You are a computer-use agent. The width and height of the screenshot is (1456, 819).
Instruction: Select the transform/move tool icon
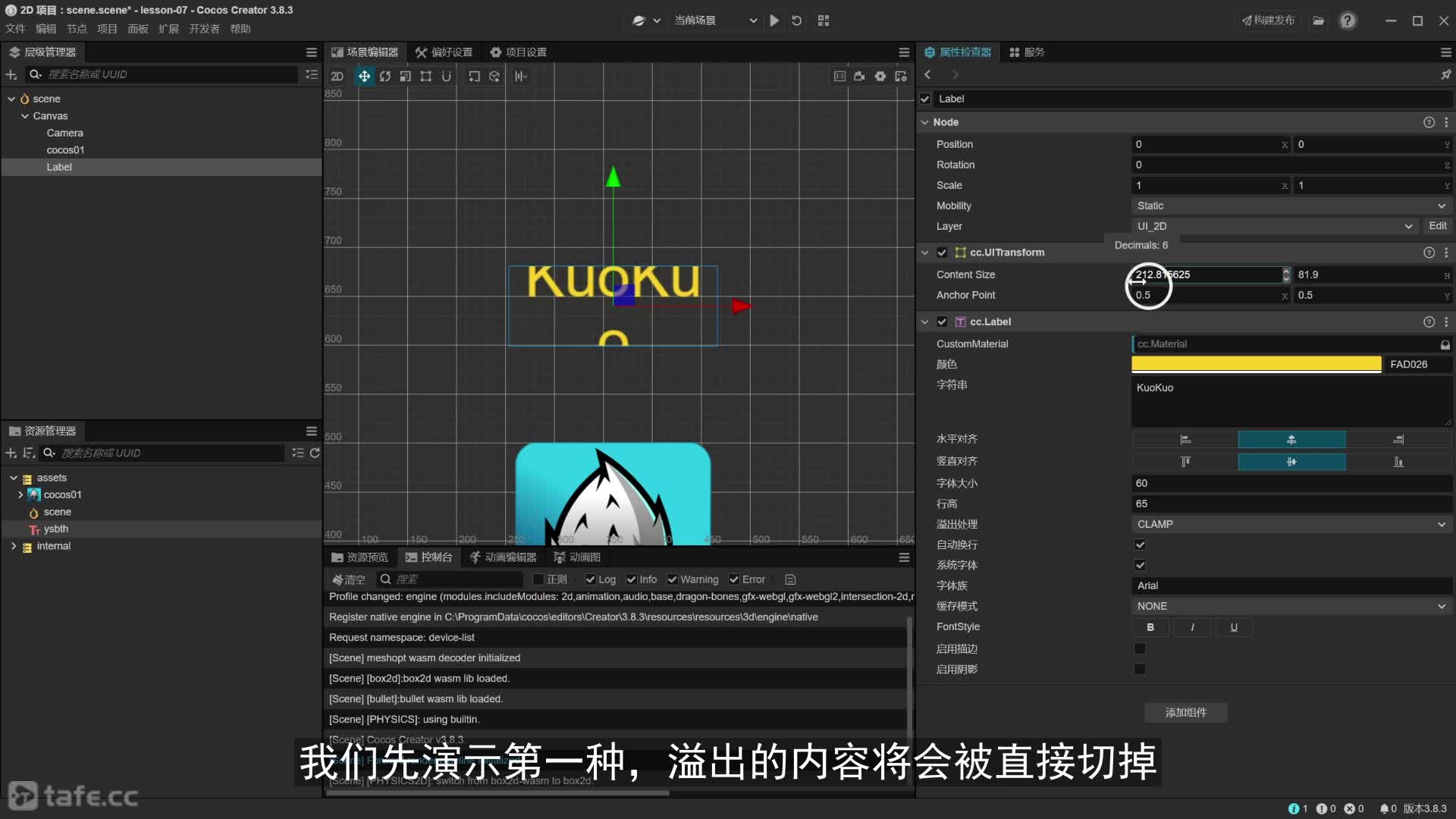point(364,76)
